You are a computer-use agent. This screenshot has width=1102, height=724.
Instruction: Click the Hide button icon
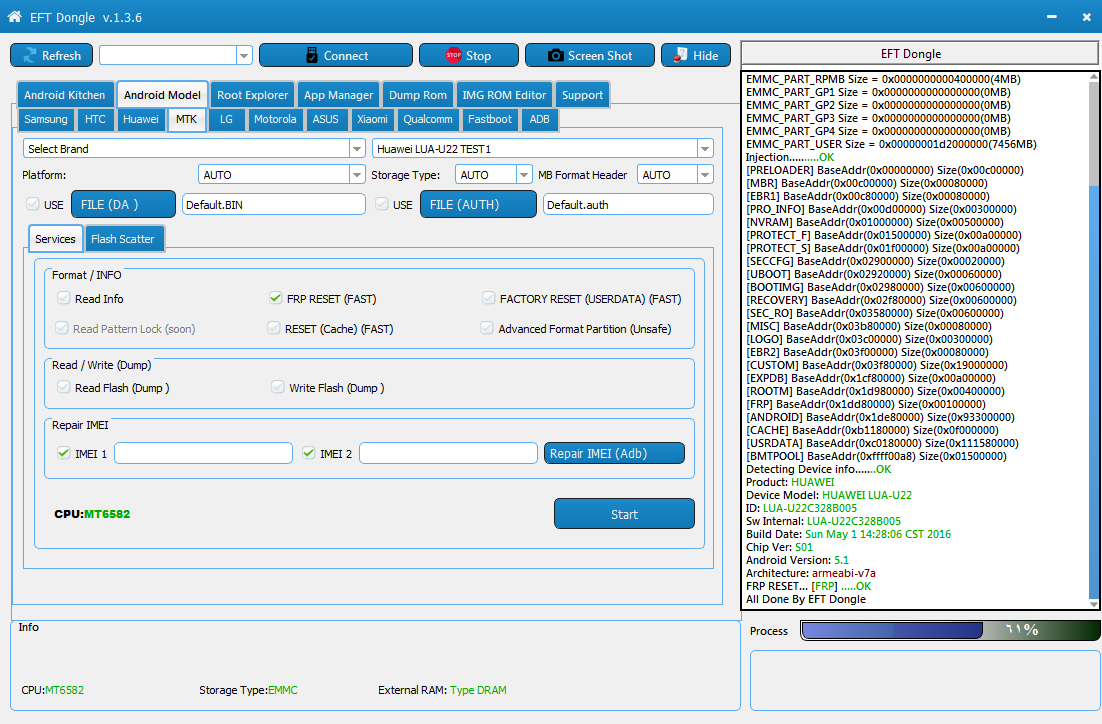tap(680, 55)
